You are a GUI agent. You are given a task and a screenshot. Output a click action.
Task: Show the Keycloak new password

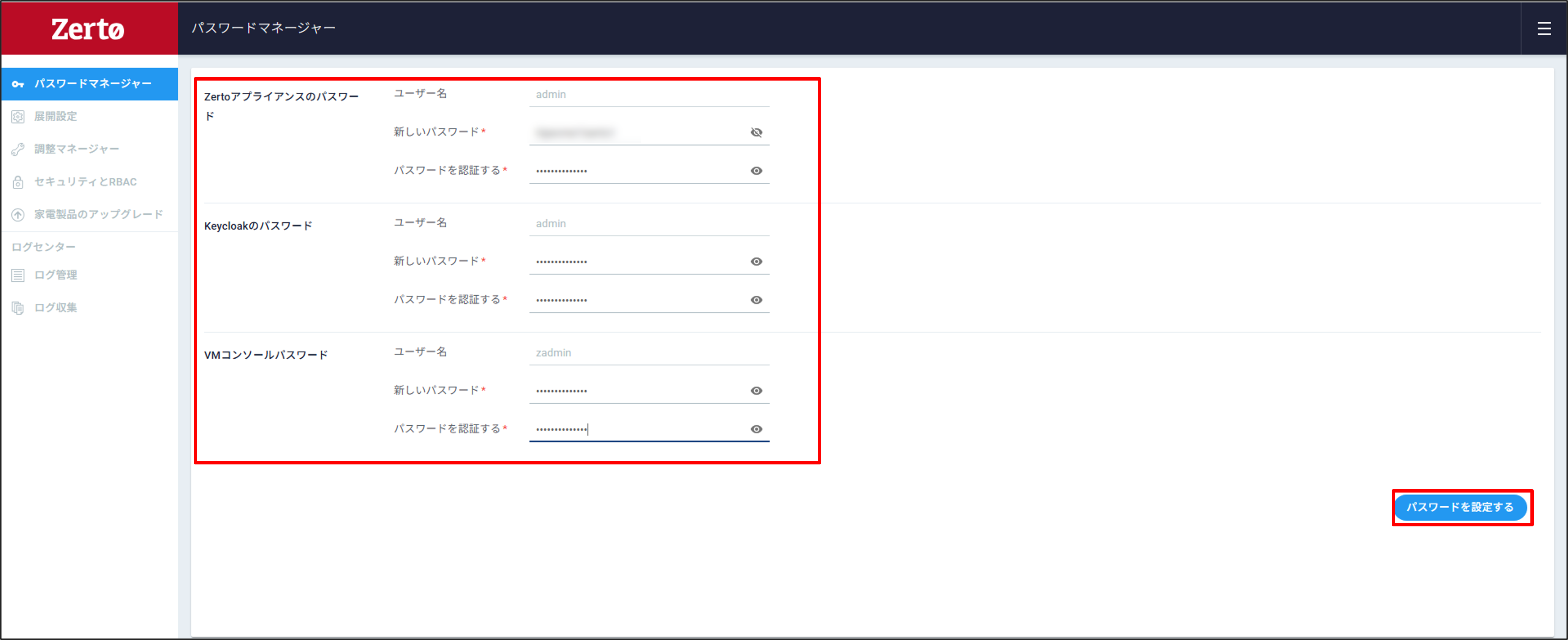756,262
